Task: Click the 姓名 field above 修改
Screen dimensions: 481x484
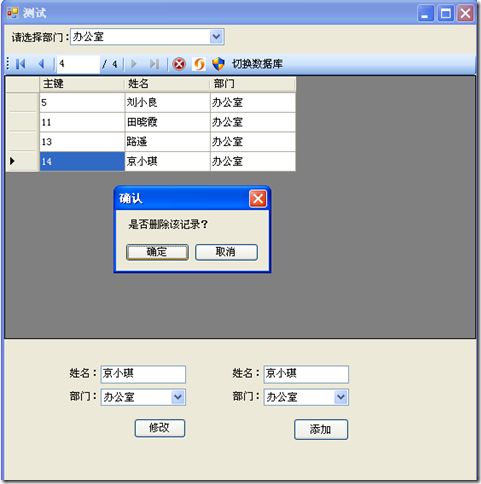Action: click(x=143, y=374)
